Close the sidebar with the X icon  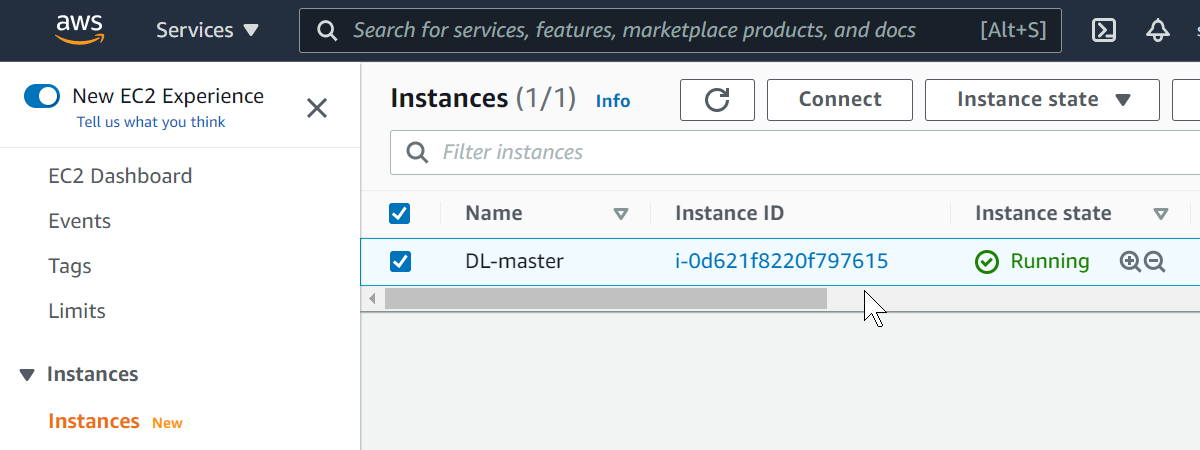pyautogui.click(x=317, y=108)
